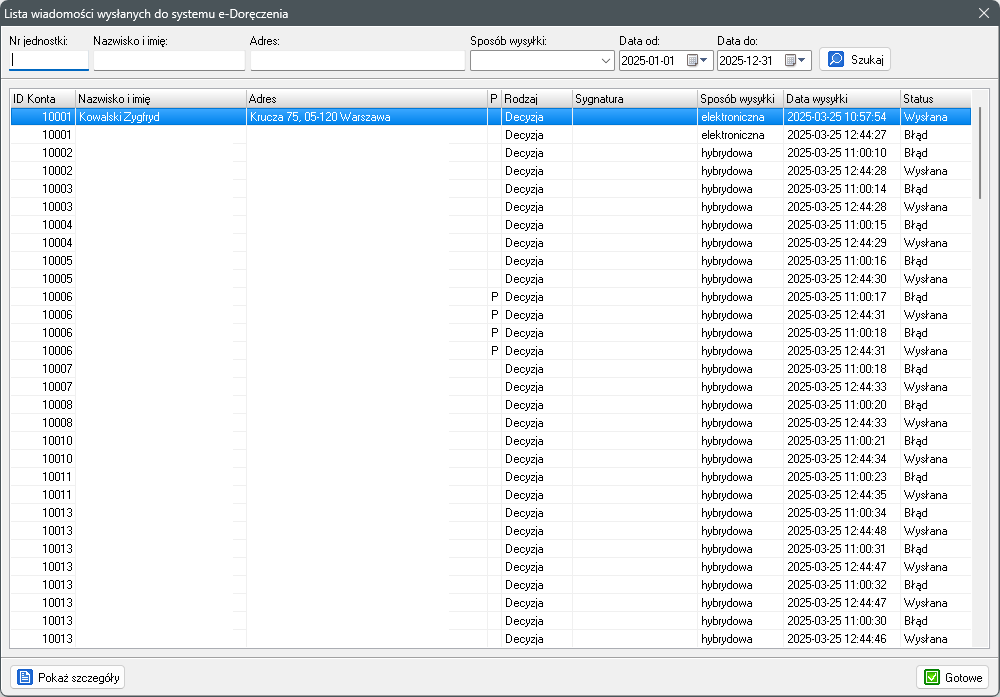Sort by Status column header
The height and width of the screenshot is (697, 1000).
[934, 99]
